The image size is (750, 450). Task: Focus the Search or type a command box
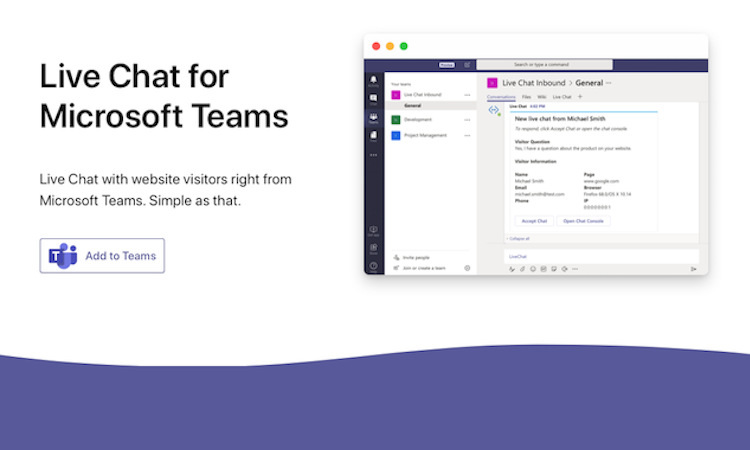pyautogui.click(x=544, y=65)
